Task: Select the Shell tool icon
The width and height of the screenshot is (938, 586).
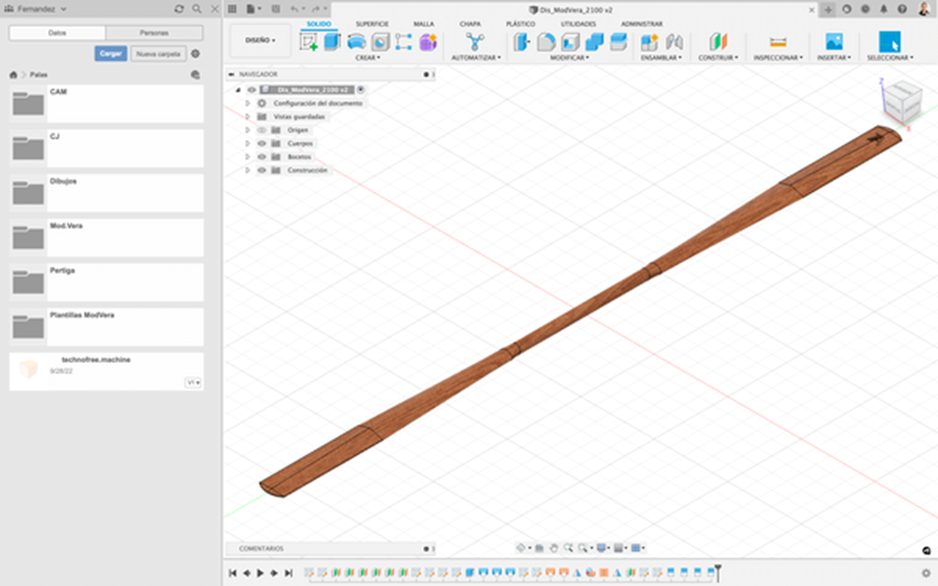Action: [570, 42]
